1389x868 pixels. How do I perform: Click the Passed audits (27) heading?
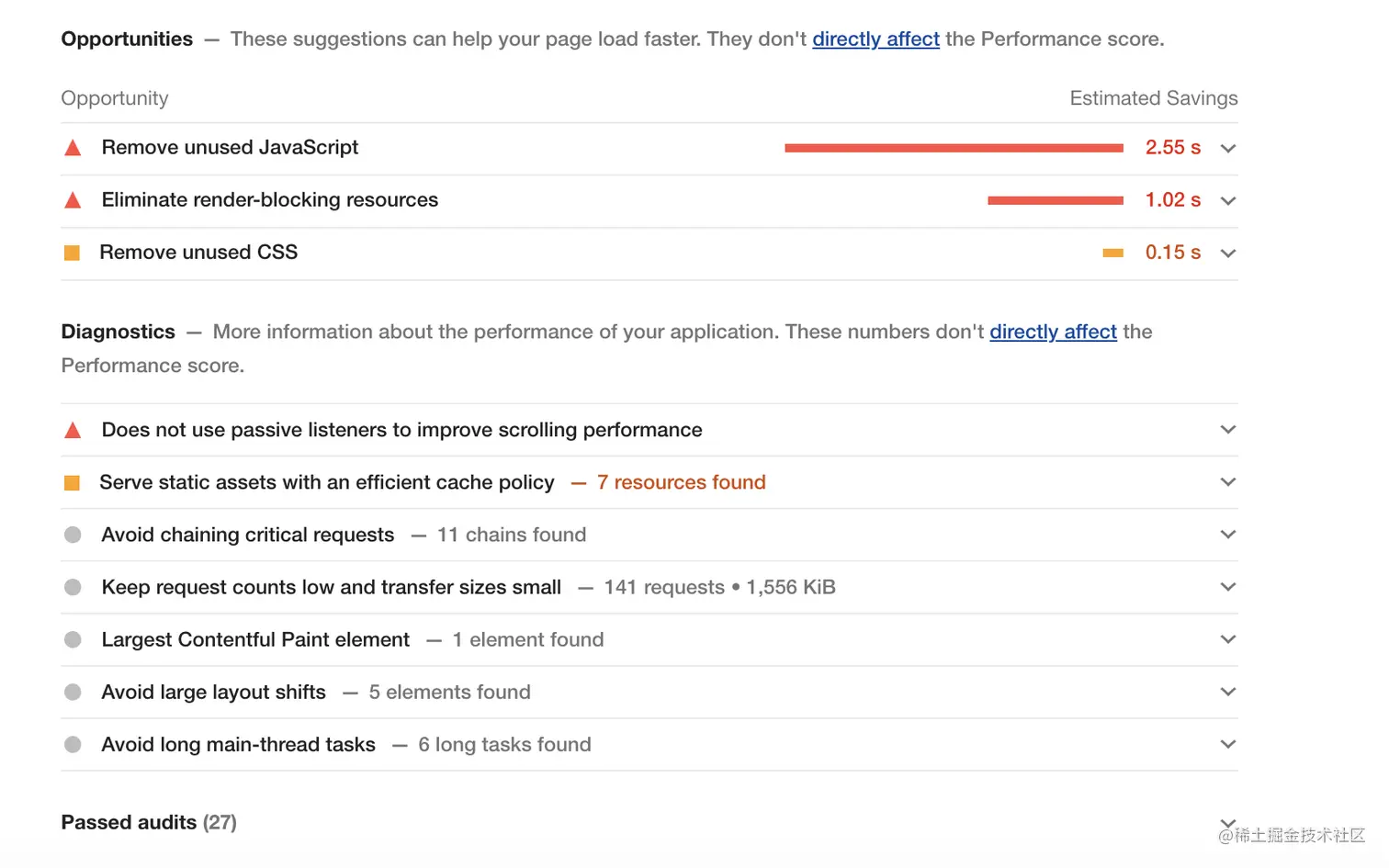[x=149, y=822]
